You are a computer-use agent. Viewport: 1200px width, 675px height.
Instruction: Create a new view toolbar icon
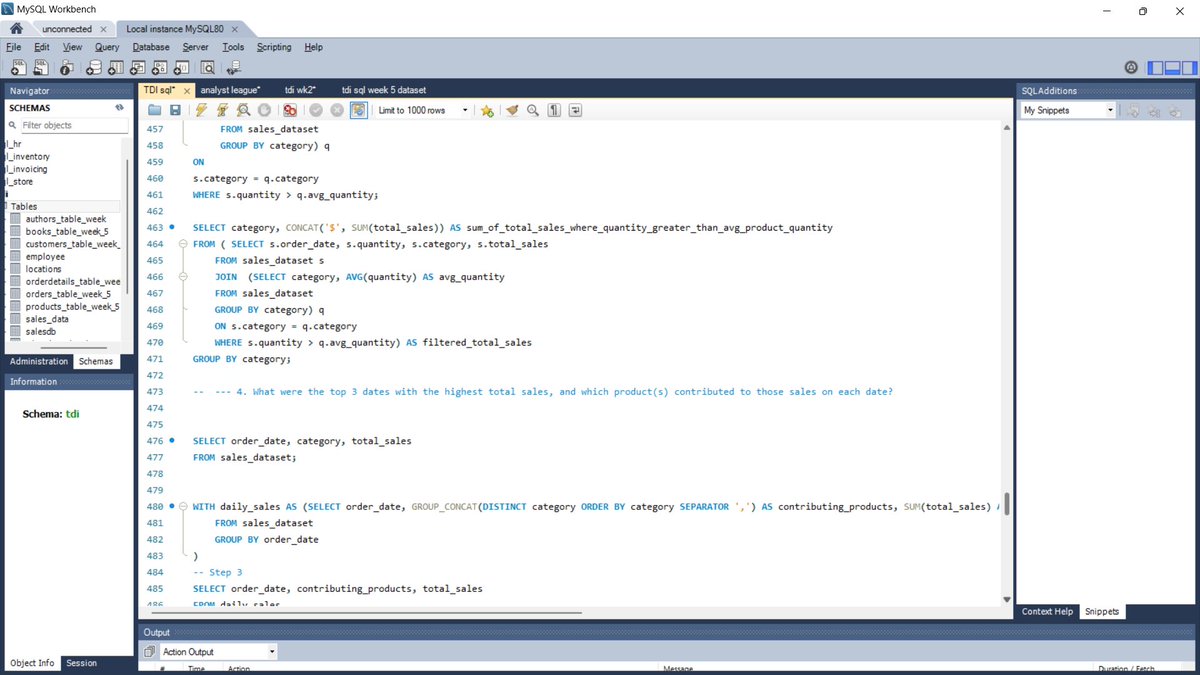(x=138, y=68)
